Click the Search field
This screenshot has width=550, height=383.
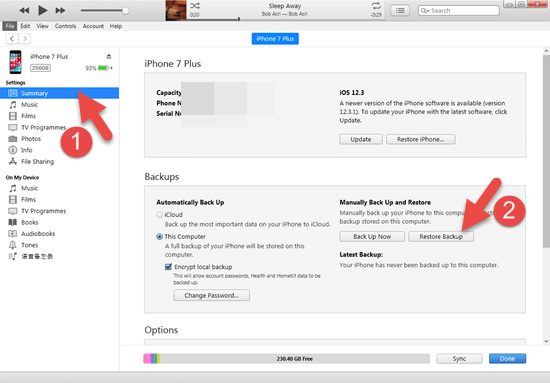pyautogui.click(x=459, y=11)
